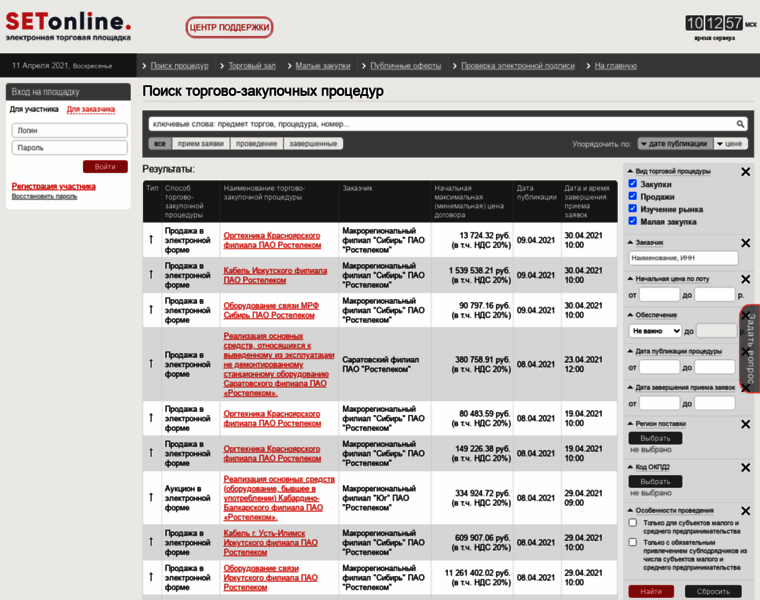
Task: Open the 'Задать вопрос' side tab
Action: click(750, 349)
